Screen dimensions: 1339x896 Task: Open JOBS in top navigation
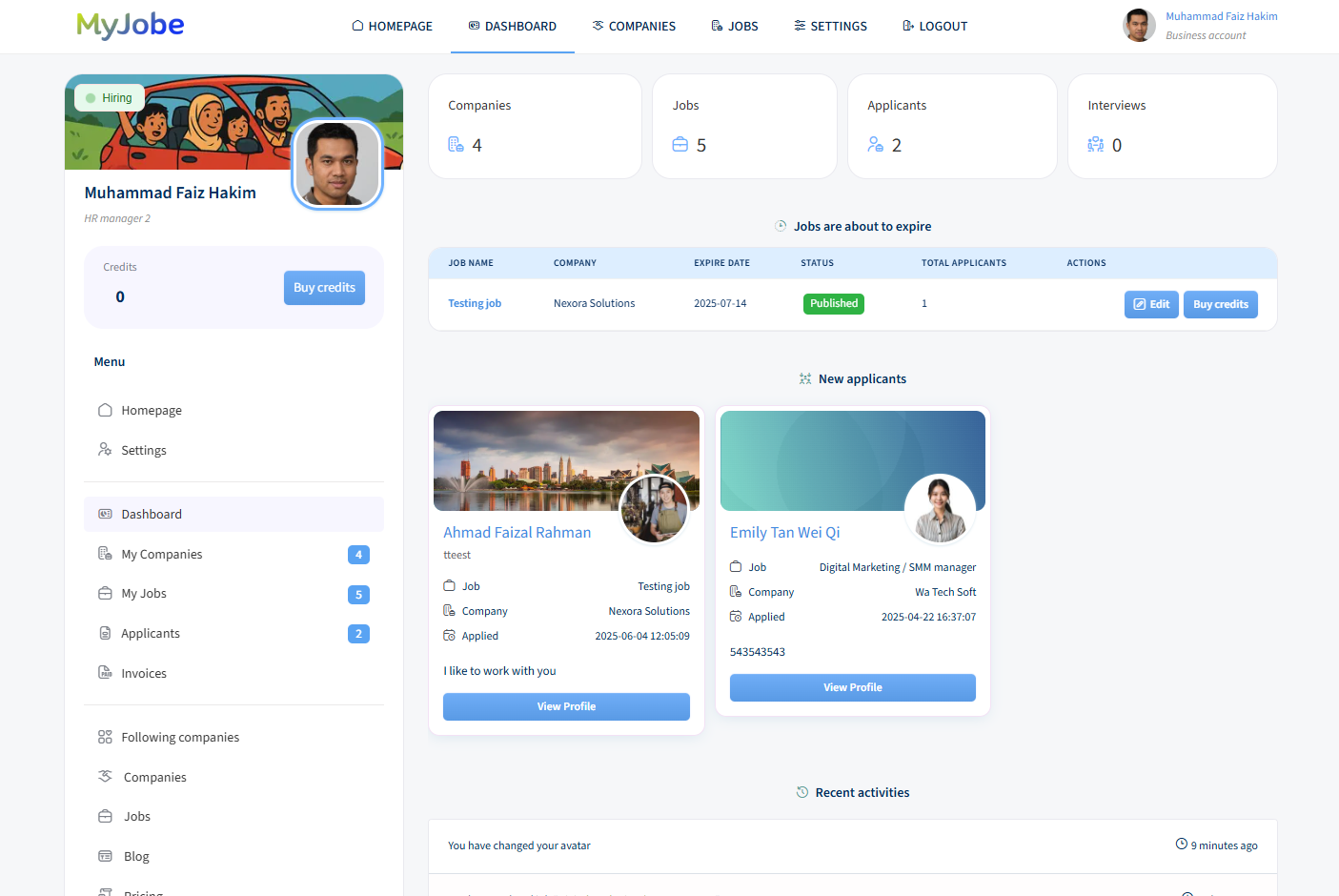735,26
